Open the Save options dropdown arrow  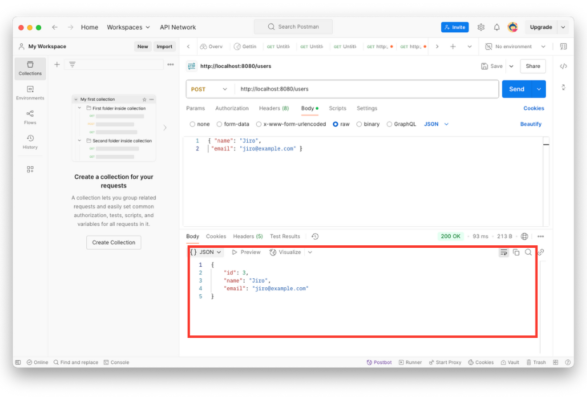511,66
